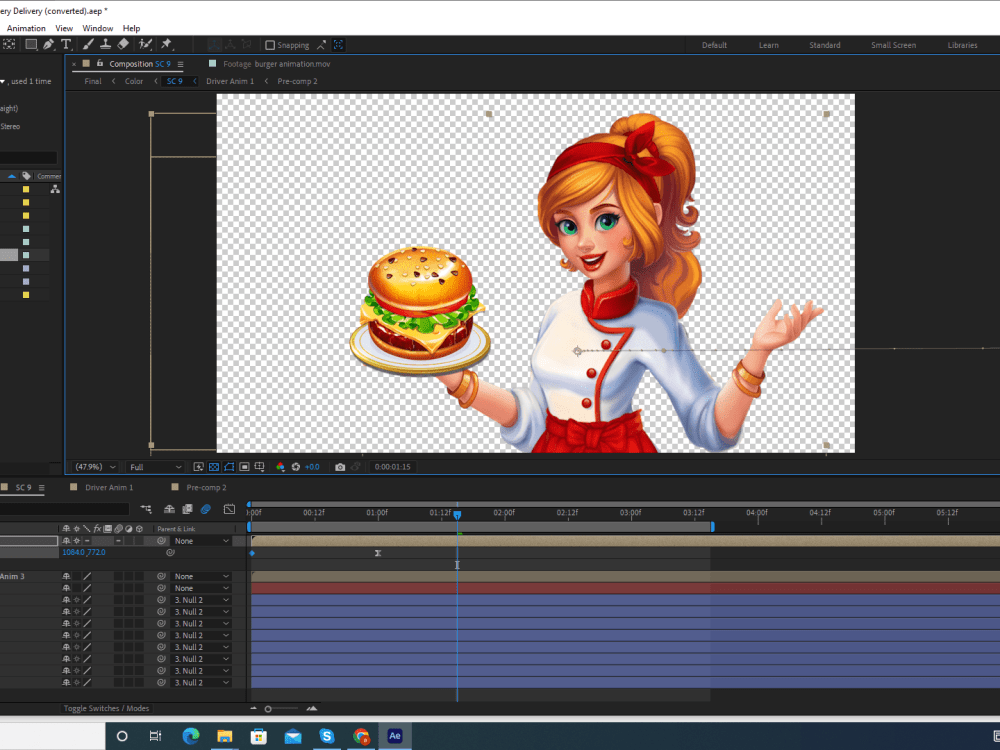Switch to Driver Anim 1 timeline tab
Screen dimensions: 1000x750
pos(109,487)
